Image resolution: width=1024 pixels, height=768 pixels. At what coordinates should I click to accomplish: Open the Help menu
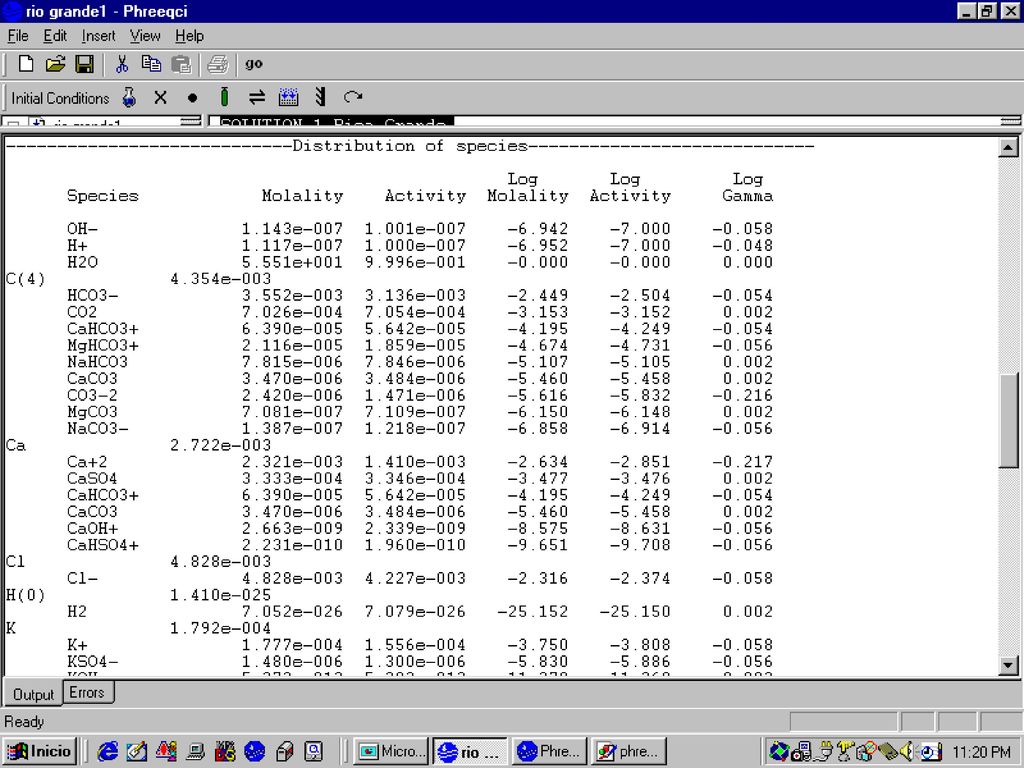tap(189, 36)
